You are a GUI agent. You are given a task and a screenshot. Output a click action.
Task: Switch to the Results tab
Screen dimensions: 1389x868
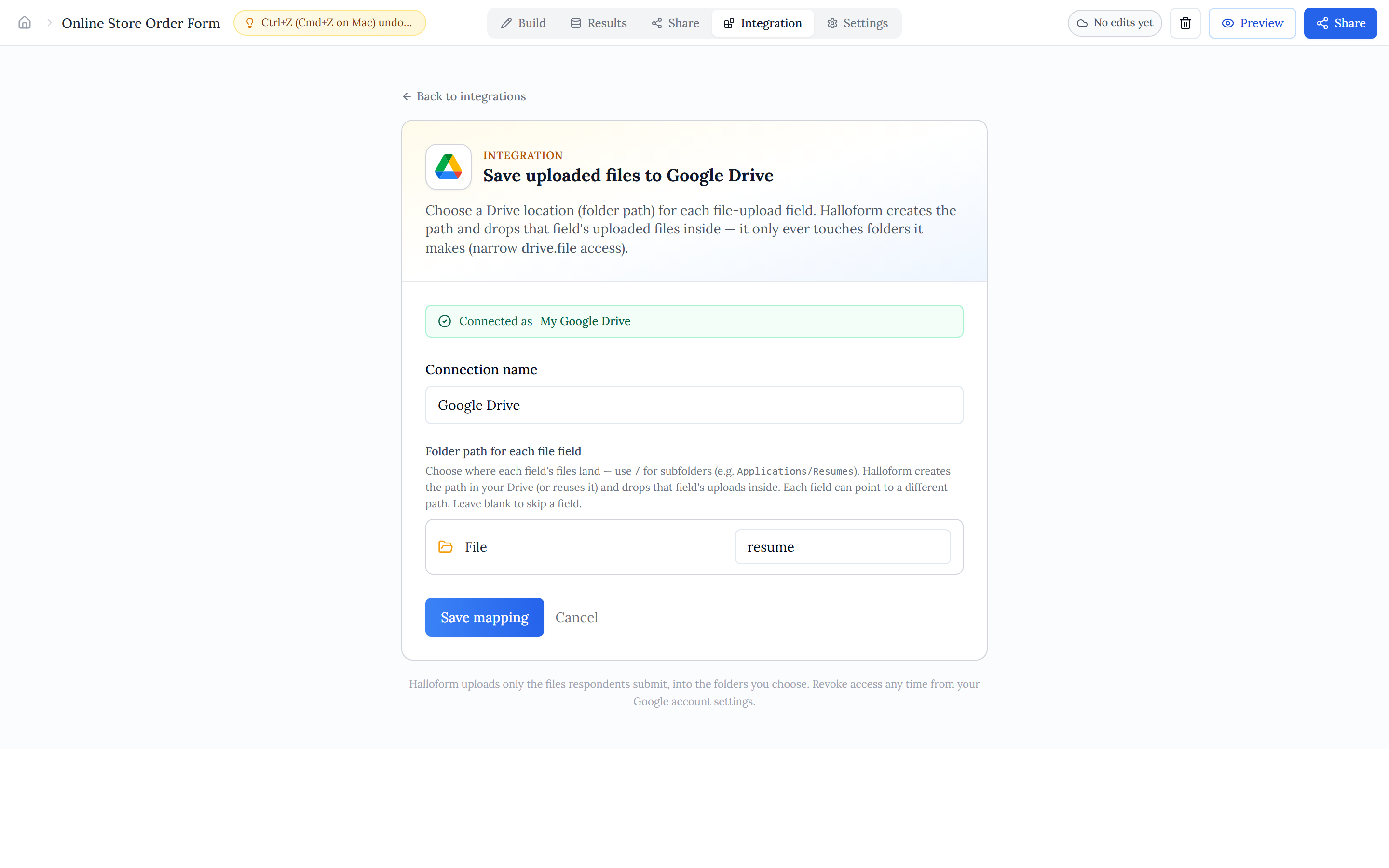(598, 23)
